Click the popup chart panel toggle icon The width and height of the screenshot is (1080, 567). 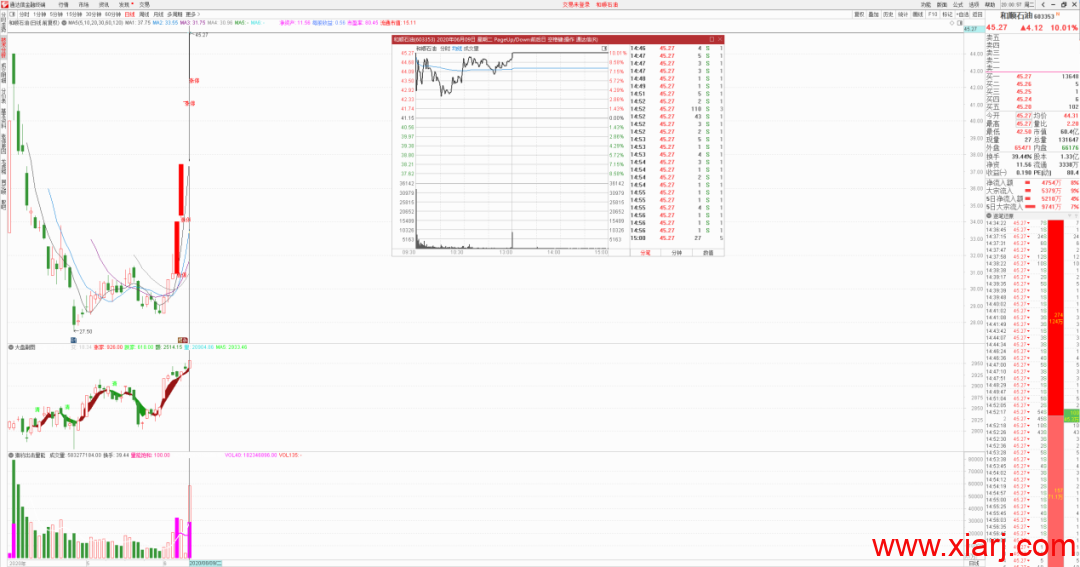[x=604, y=49]
